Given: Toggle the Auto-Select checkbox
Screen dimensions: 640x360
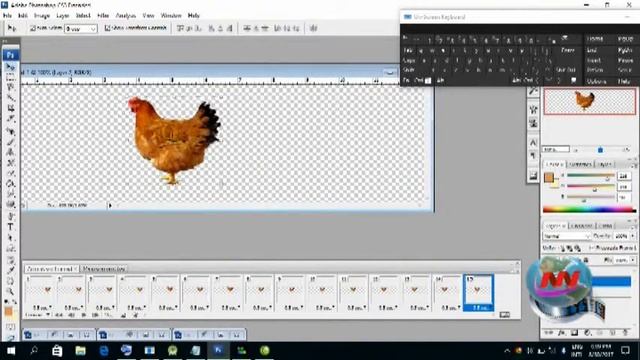Looking at the screenshot, I should tap(33, 28).
